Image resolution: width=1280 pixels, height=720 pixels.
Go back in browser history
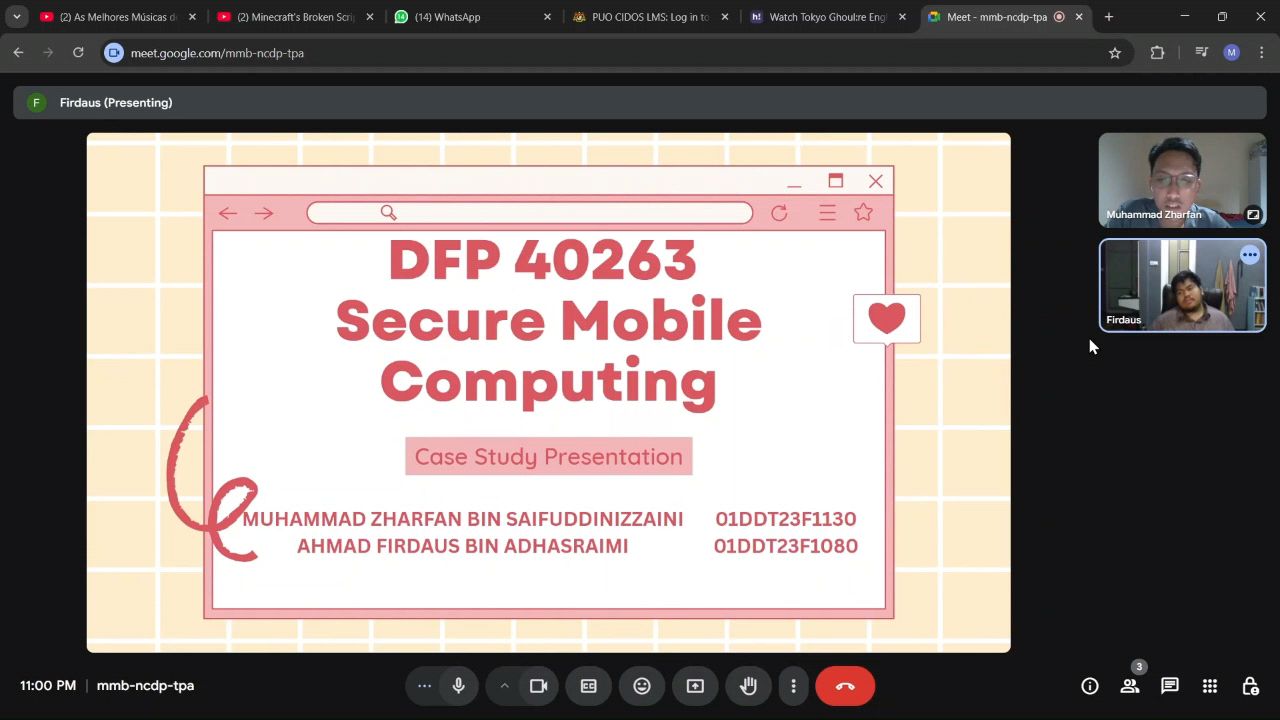(x=18, y=53)
